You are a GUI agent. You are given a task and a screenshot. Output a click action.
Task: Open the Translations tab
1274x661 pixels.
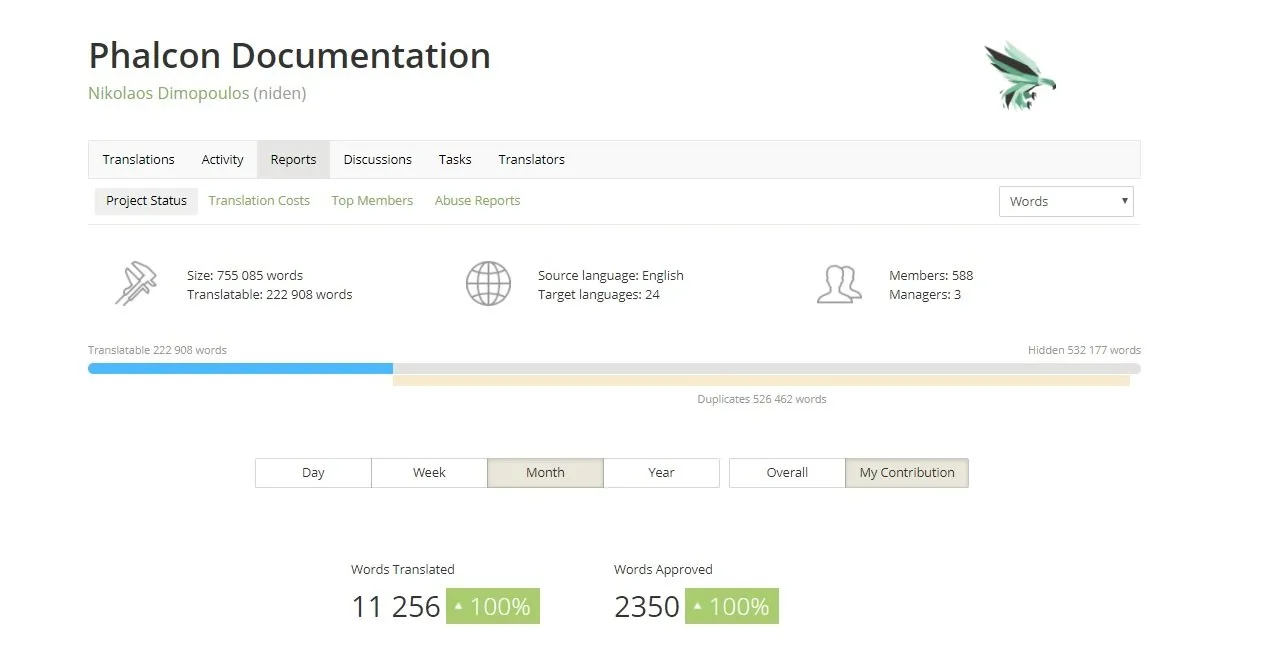point(138,159)
